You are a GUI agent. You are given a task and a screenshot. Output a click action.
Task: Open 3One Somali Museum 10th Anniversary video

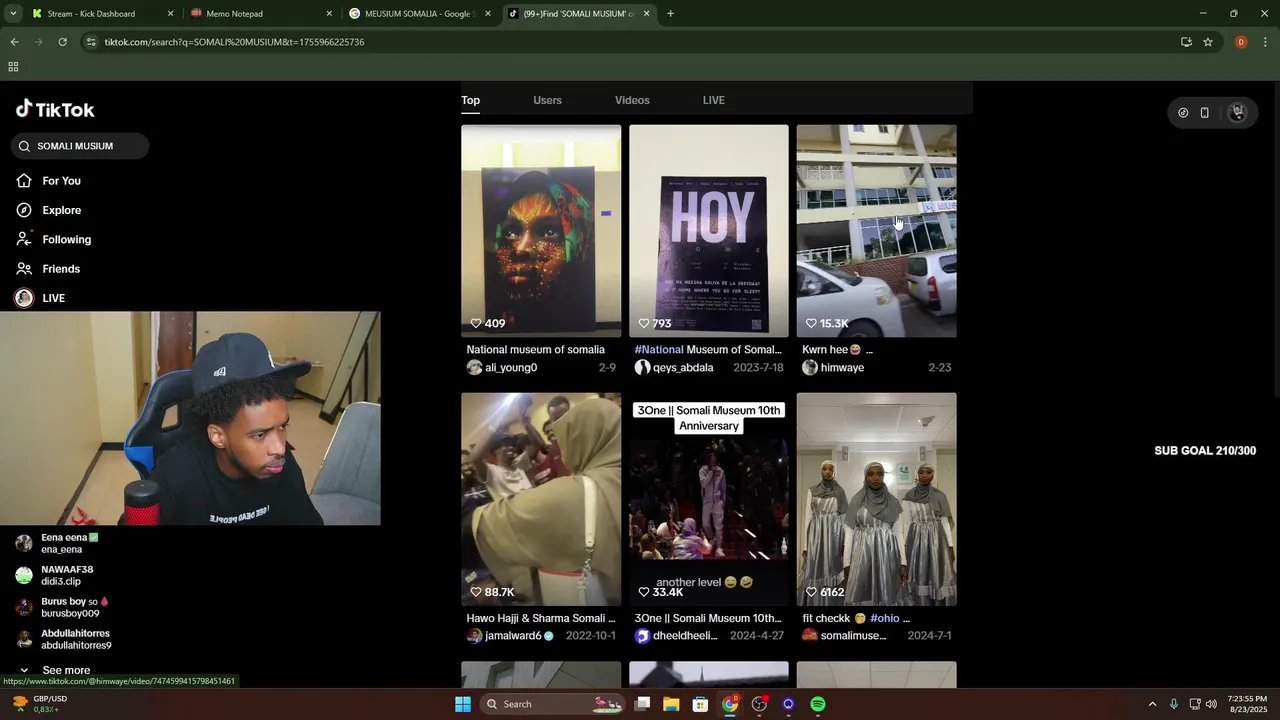pyautogui.click(x=709, y=499)
